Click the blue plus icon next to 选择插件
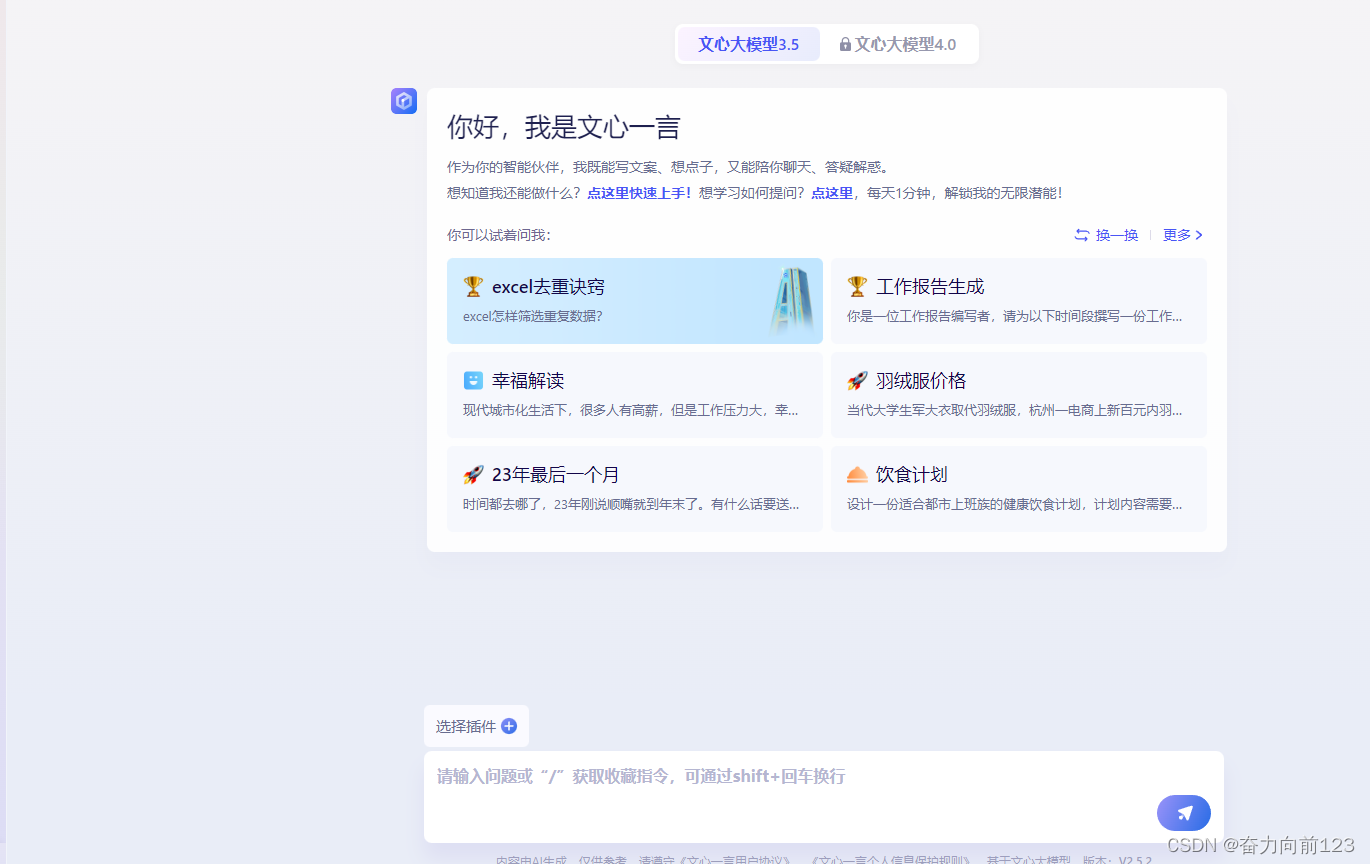 (x=509, y=726)
